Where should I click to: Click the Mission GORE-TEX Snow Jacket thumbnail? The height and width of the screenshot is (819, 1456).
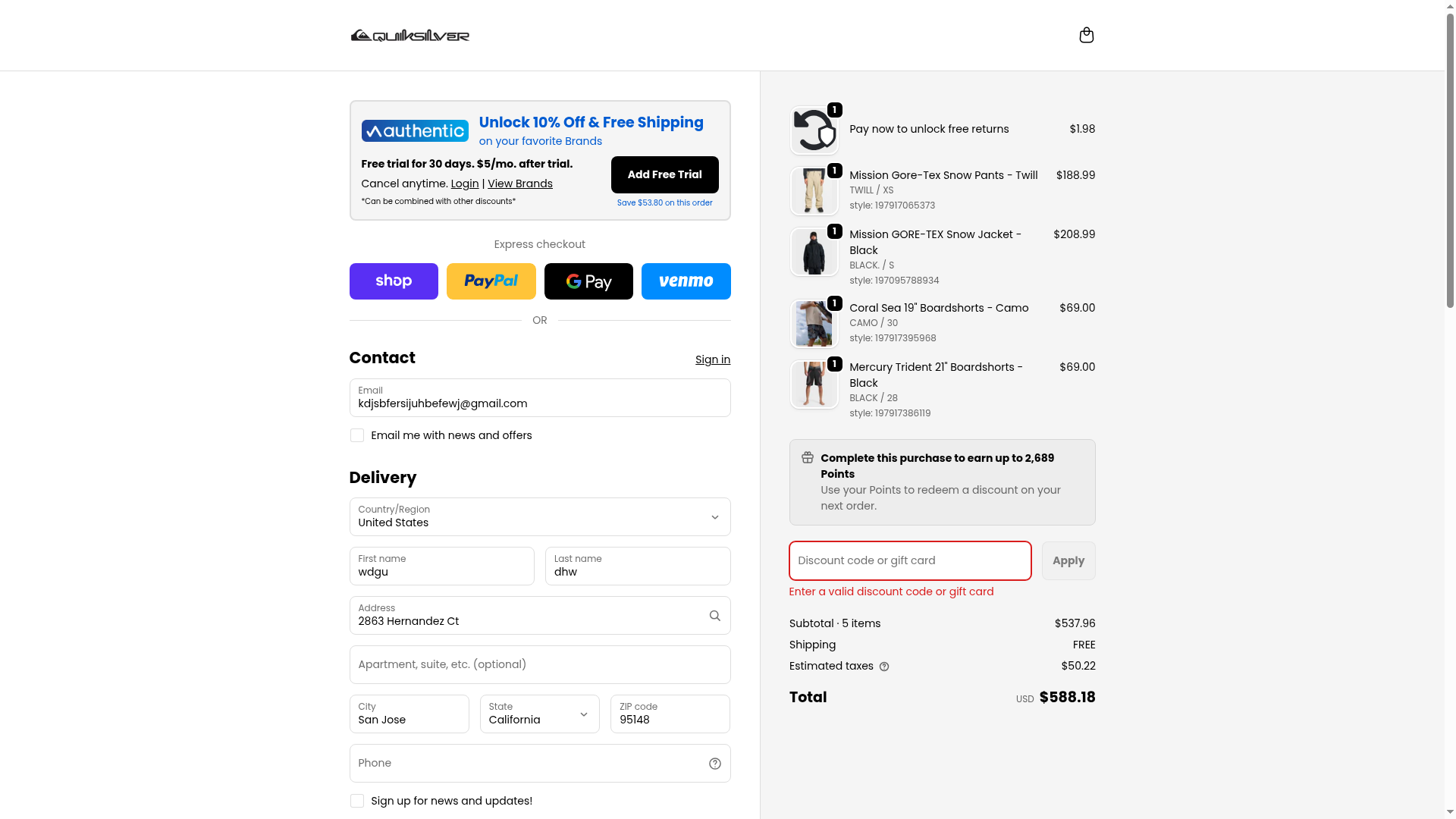point(814,253)
